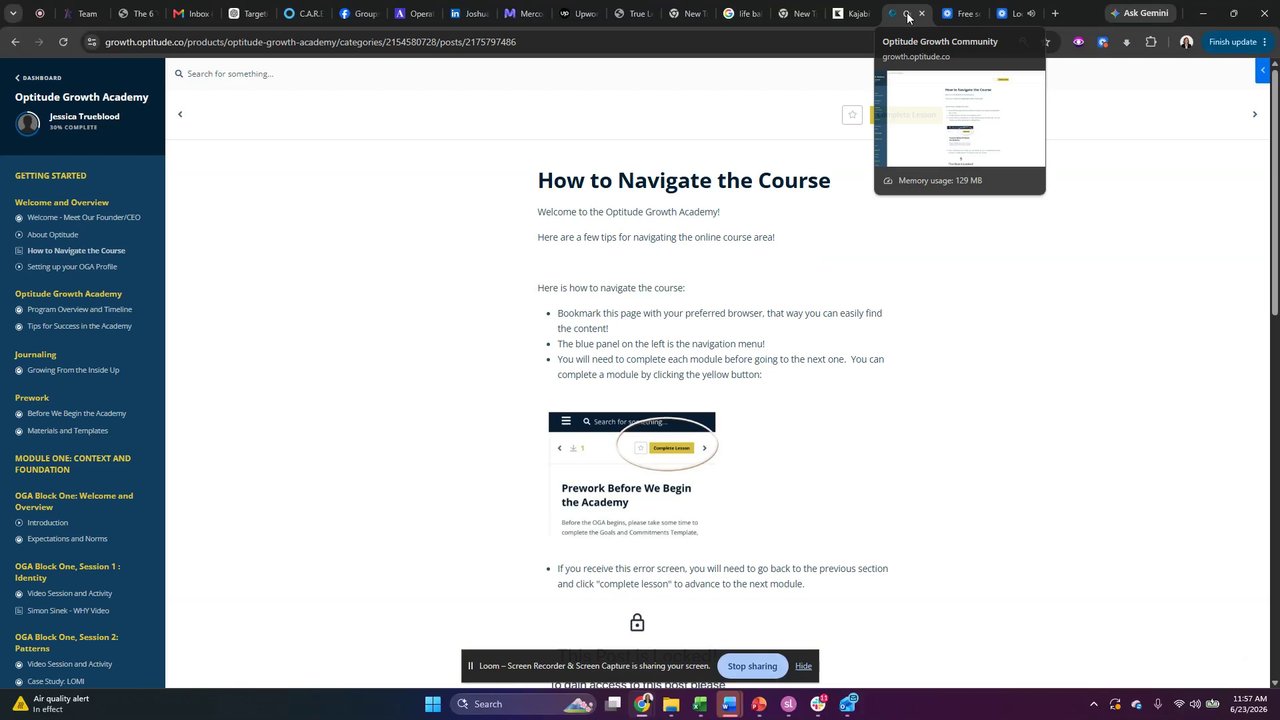The height and width of the screenshot is (720, 1280).
Task: Switch to the Facebook Group tab
Action: 357,13
